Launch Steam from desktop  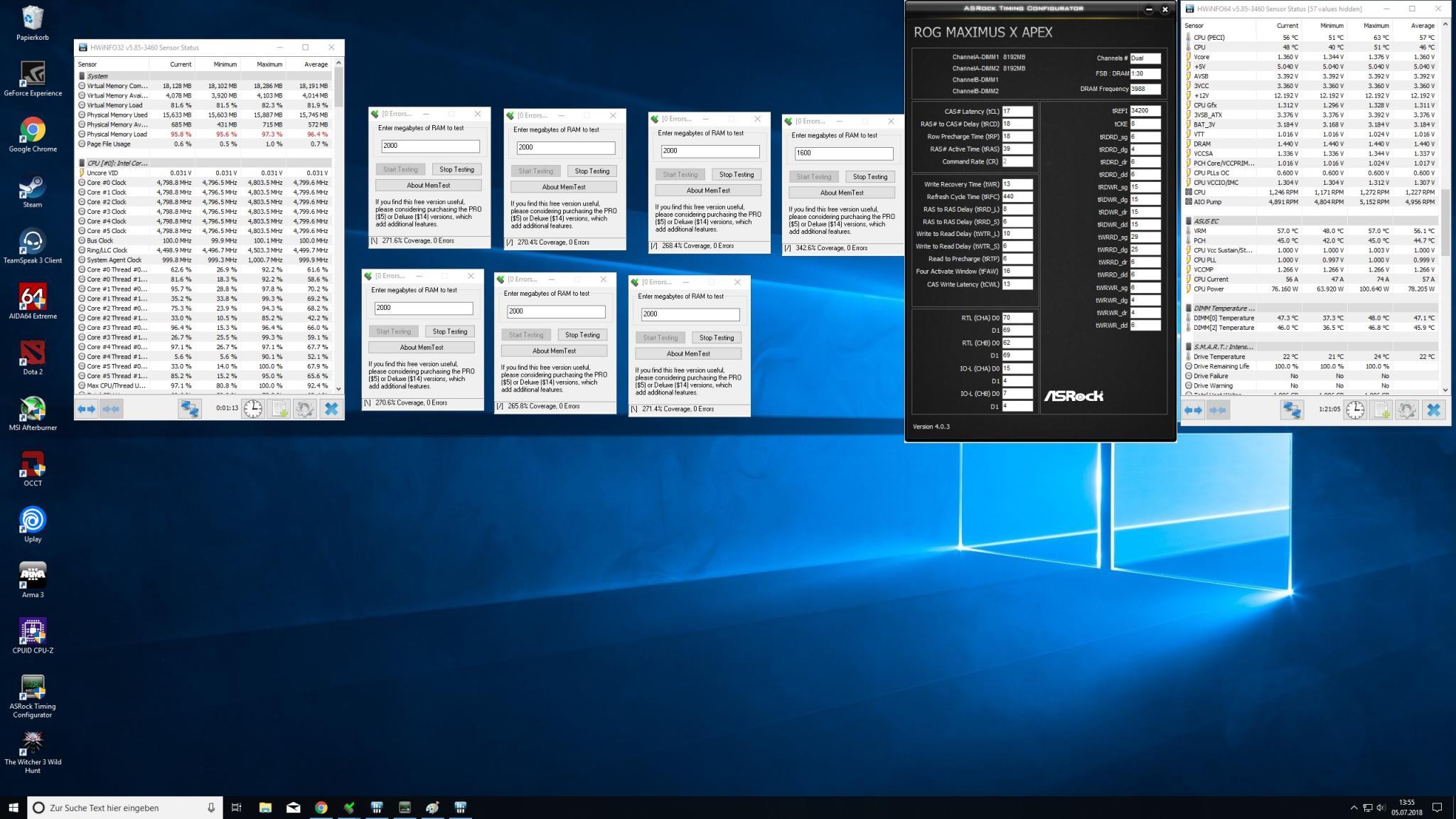tap(33, 191)
